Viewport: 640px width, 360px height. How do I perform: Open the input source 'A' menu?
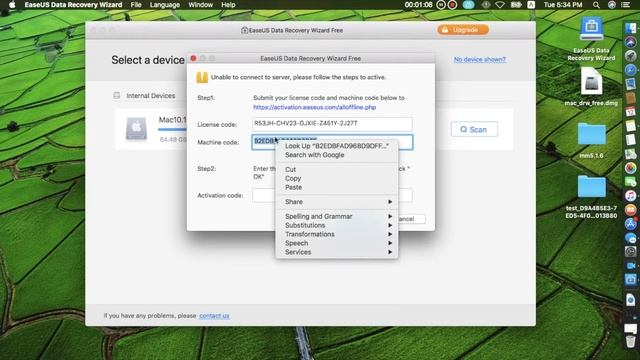click(x=531, y=5)
